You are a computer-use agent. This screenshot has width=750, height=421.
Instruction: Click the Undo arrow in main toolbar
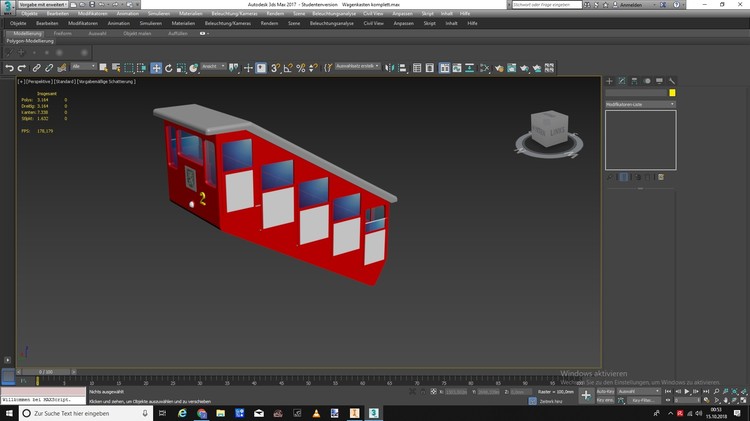click(x=9, y=68)
